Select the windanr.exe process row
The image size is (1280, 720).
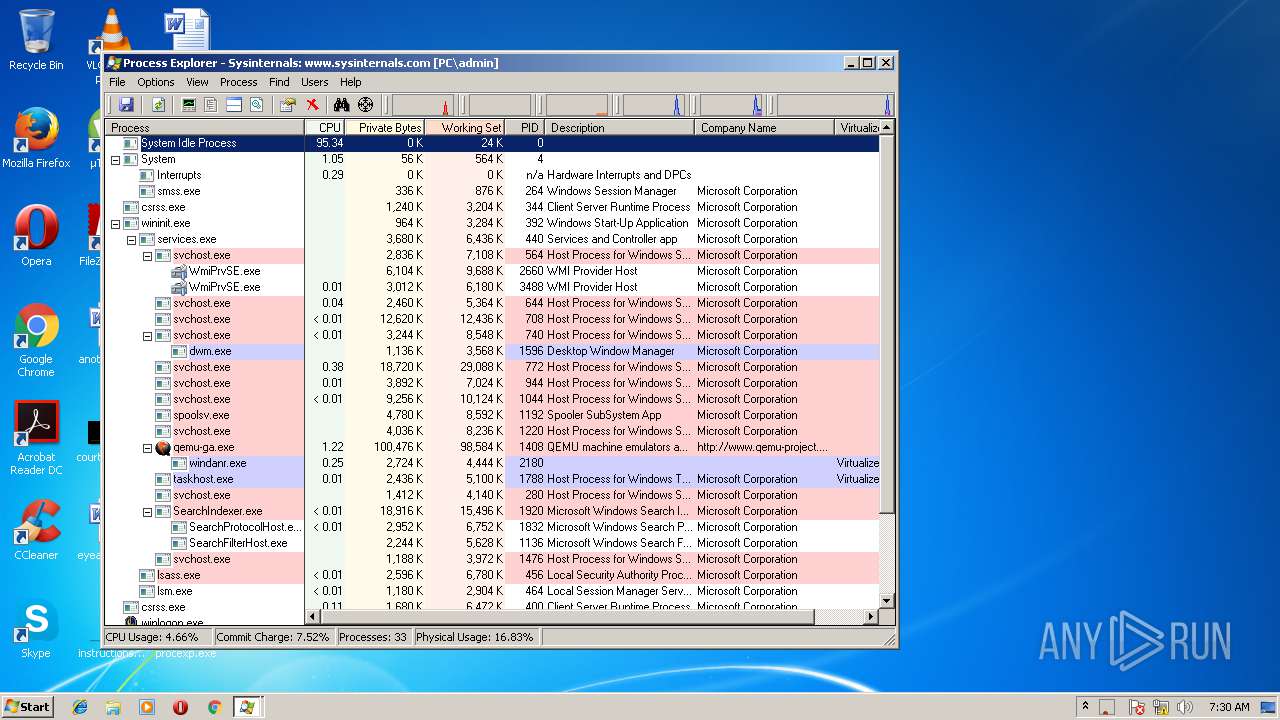click(492, 463)
